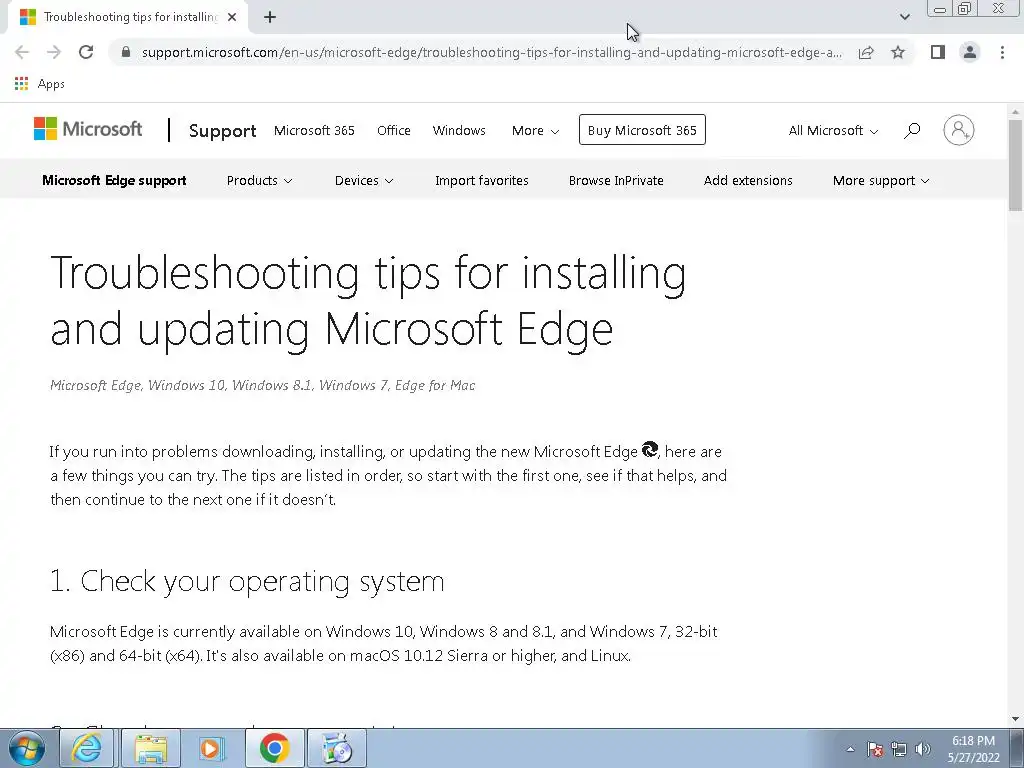This screenshot has height=768, width=1024.
Task: Focus the address bar URL
Action: [x=491, y=52]
